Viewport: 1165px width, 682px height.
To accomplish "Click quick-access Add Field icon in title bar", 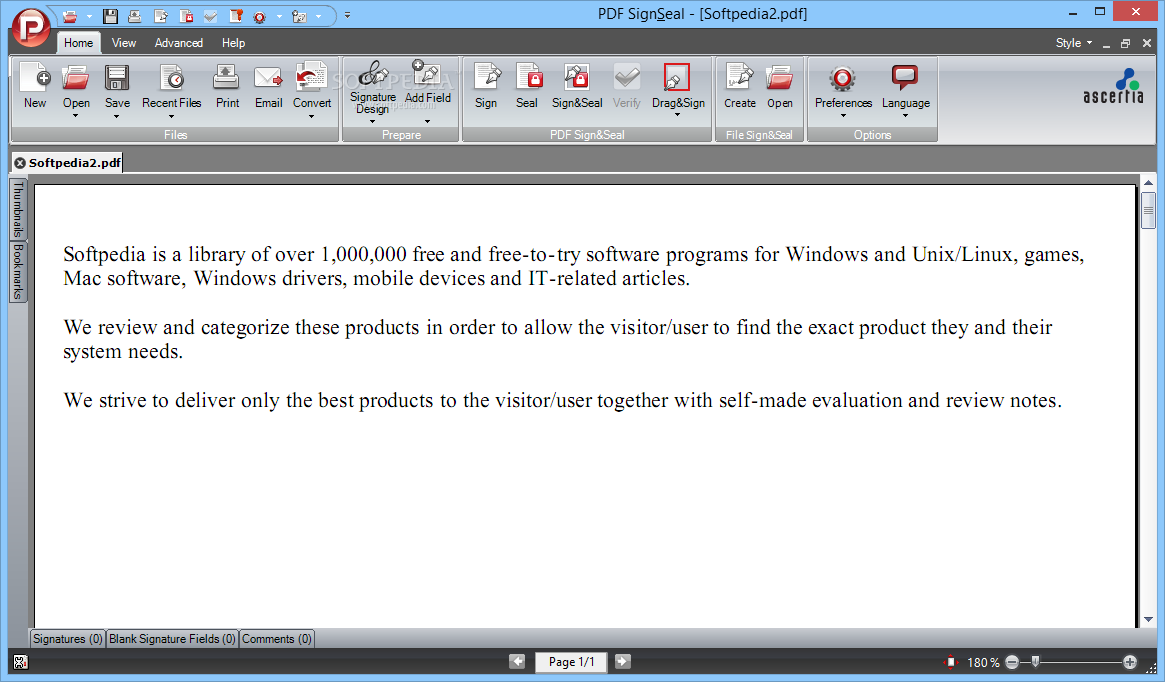I will pyautogui.click(x=299, y=16).
